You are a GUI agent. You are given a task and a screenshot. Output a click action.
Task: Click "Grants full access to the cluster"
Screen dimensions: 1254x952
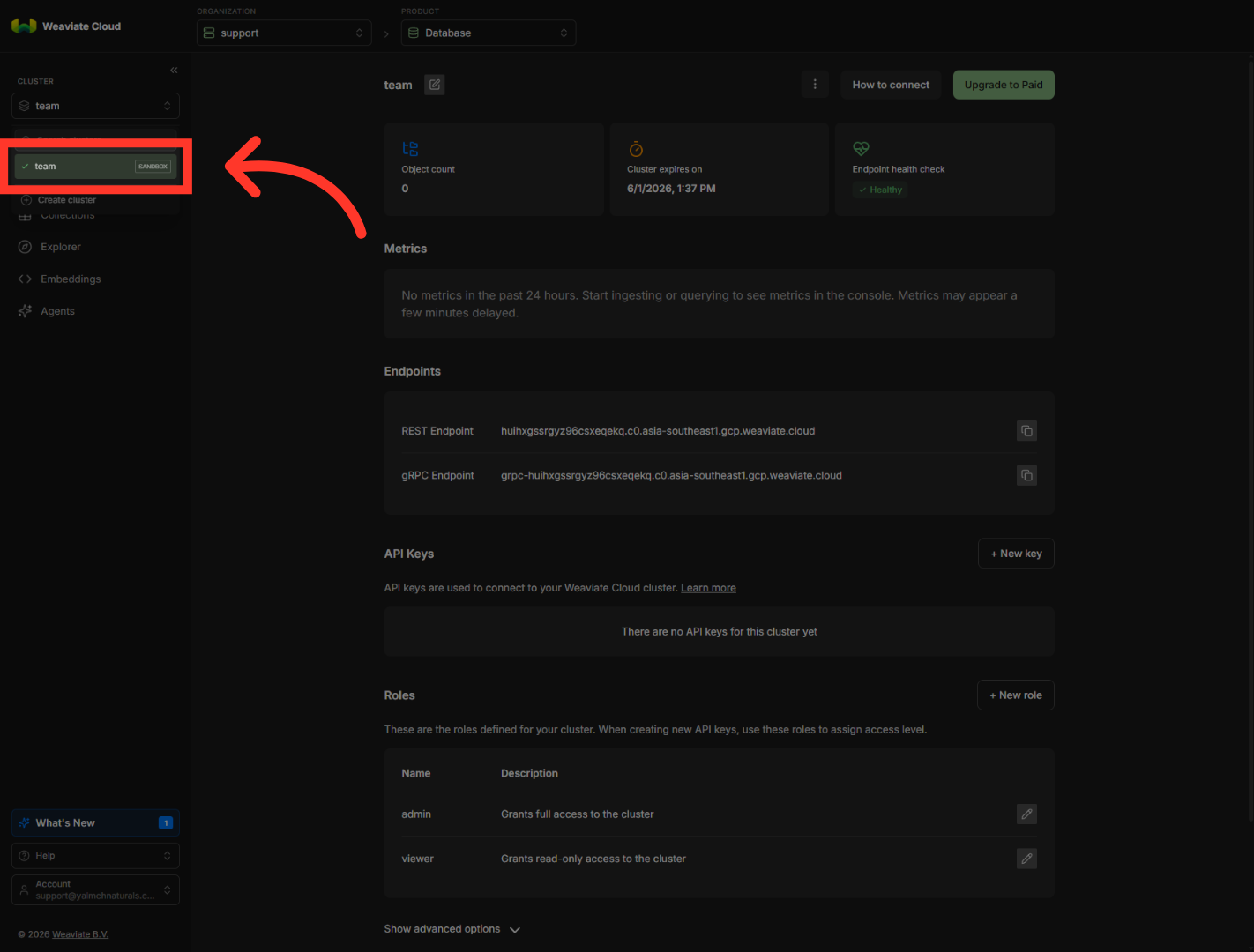pyautogui.click(x=578, y=814)
